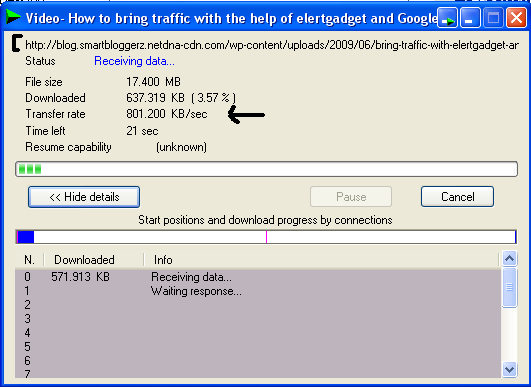Screen dimensions: 531x387
Task: Click the blue segment in connections progress bar
Action: tap(26, 237)
